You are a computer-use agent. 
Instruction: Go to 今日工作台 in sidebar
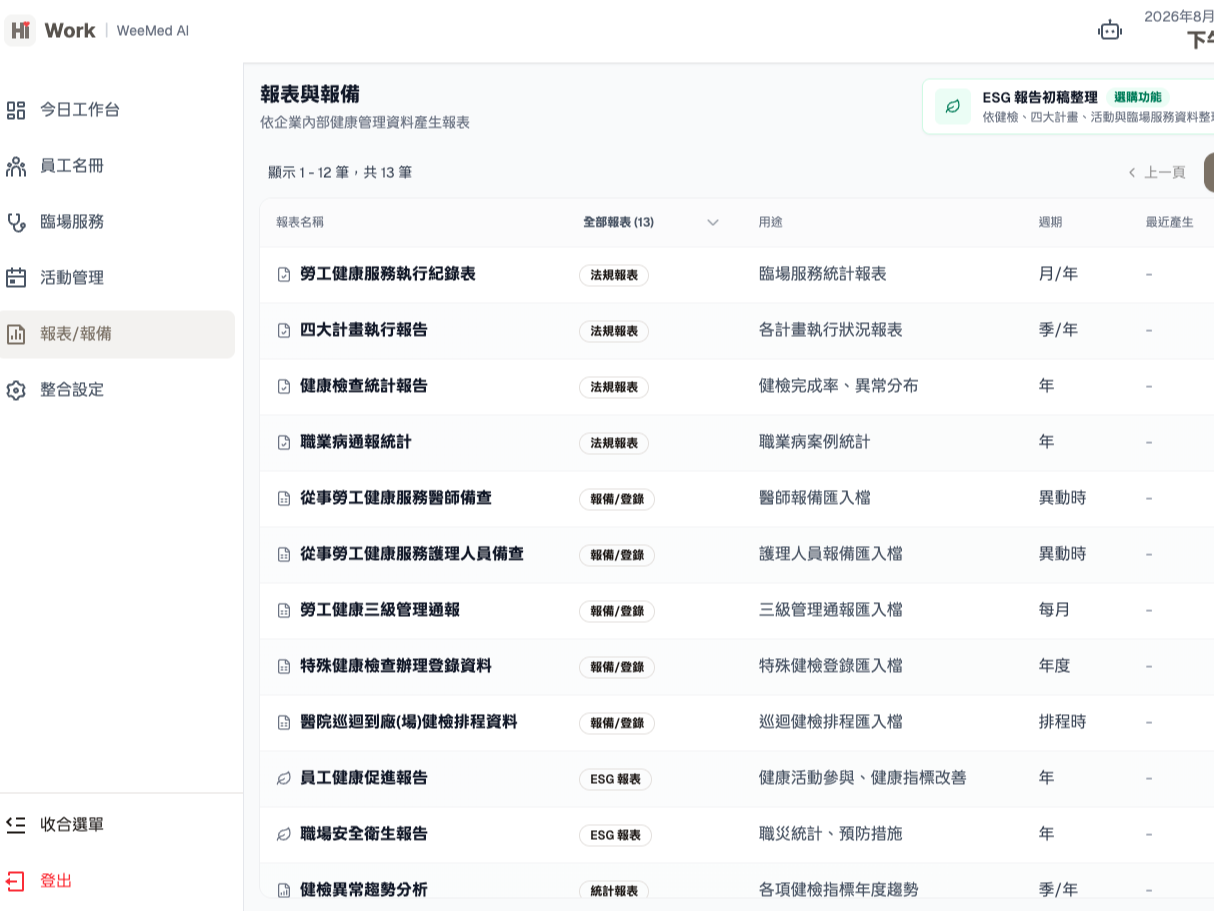(118, 110)
